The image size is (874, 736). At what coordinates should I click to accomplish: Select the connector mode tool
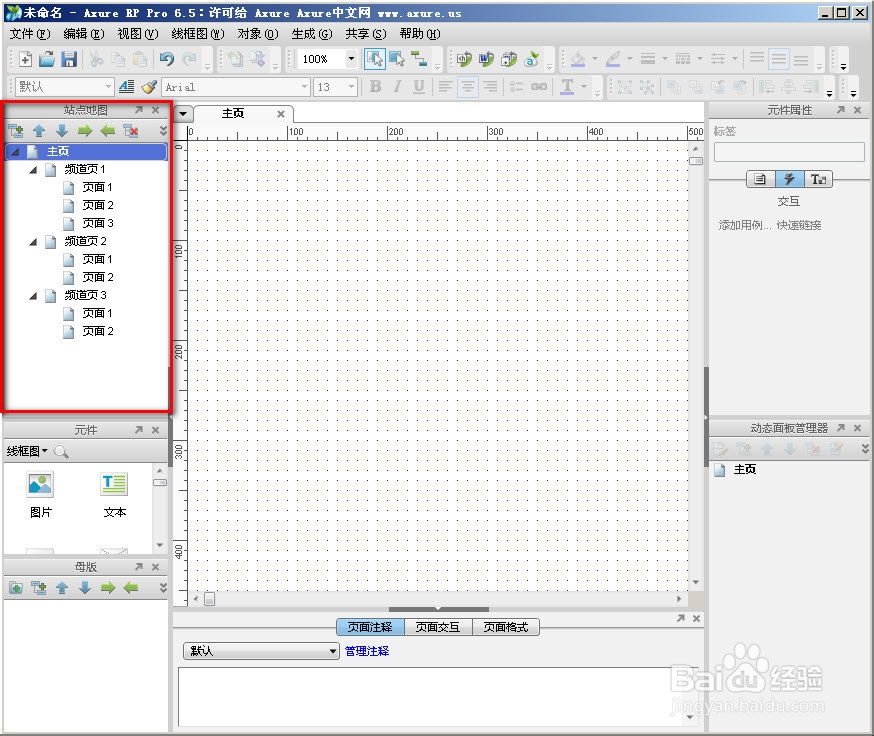tap(419, 59)
